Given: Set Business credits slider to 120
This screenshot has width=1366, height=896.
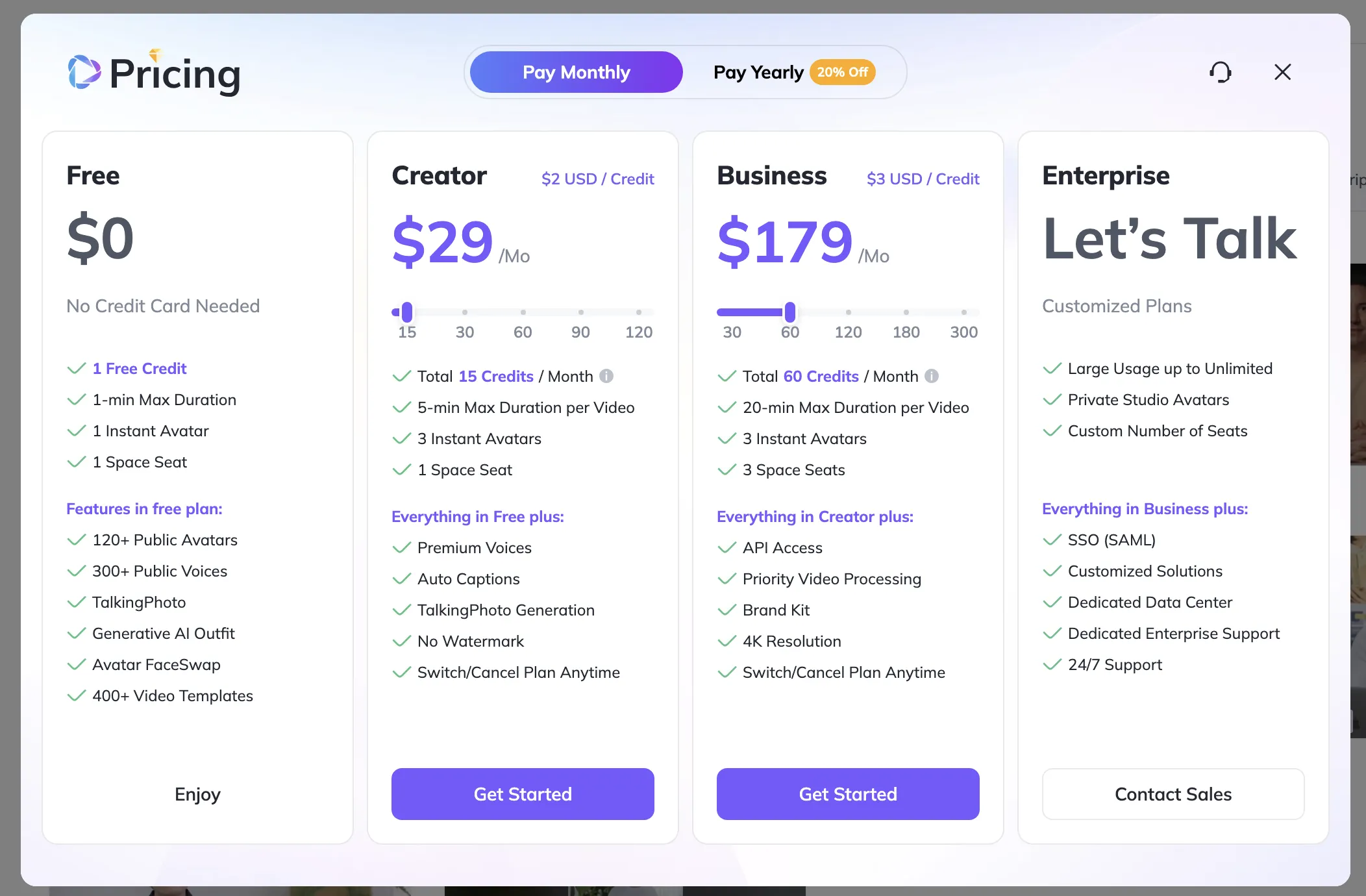Looking at the screenshot, I should [848, 312].
